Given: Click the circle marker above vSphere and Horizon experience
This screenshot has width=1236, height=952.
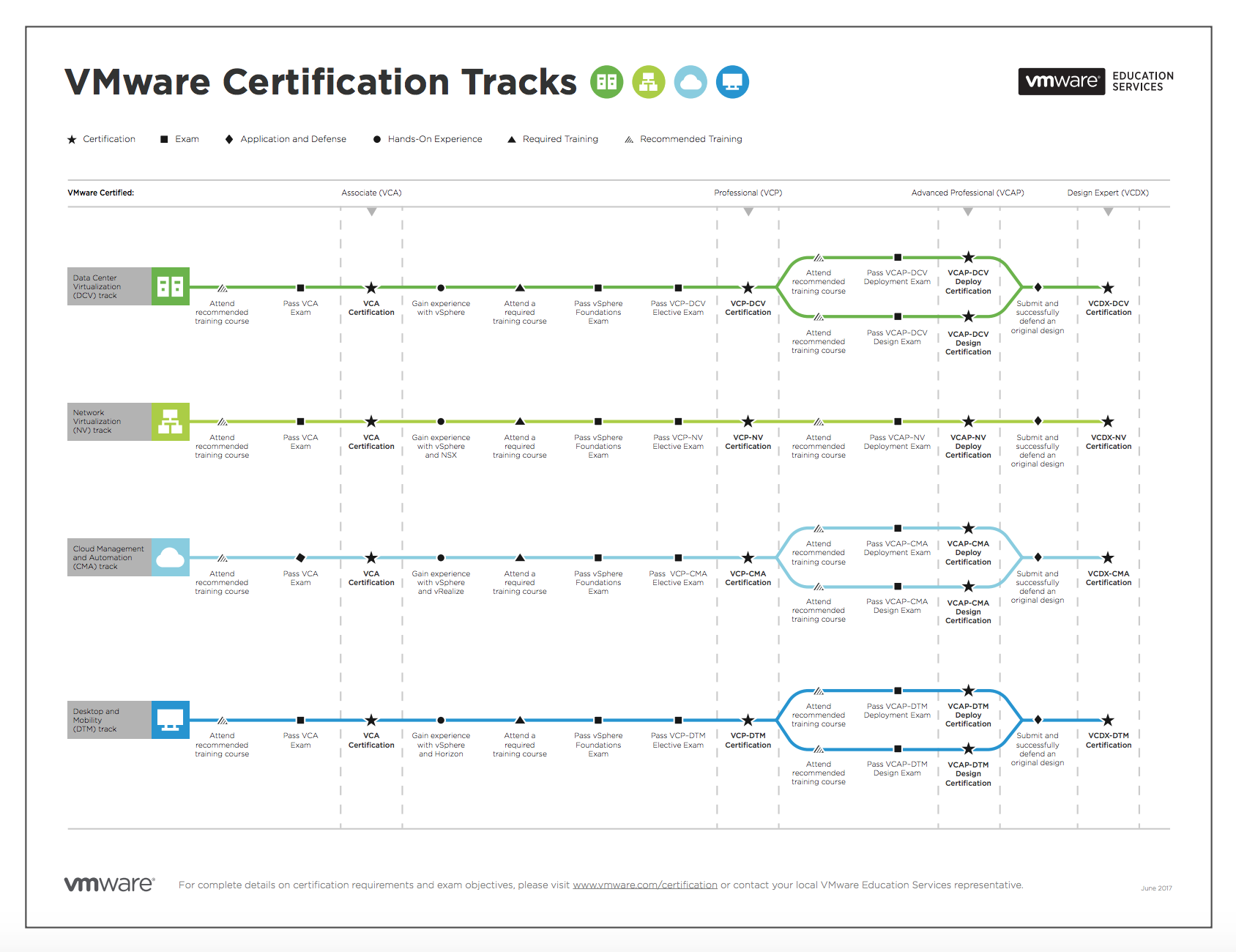Looking at the screenshot, I should (441, 721).
